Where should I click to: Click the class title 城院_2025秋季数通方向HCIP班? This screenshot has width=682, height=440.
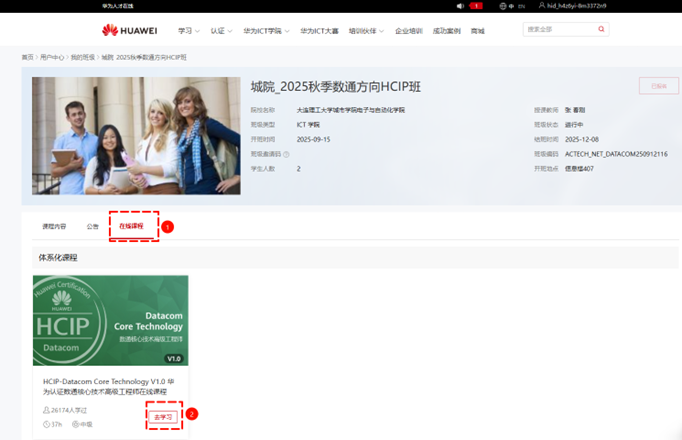pos(335,87)
